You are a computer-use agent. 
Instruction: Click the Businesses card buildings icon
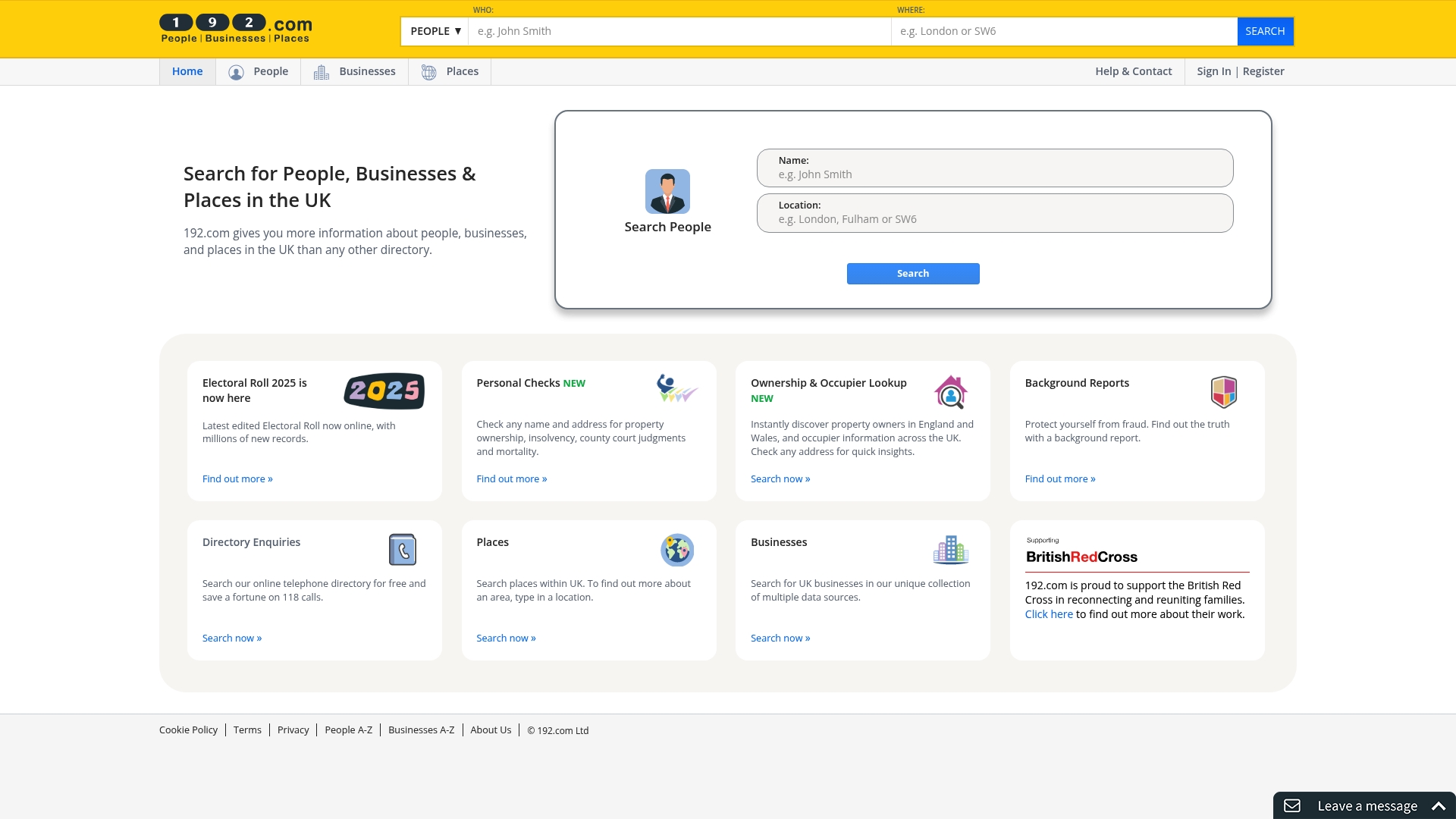[x=951, y=550]
